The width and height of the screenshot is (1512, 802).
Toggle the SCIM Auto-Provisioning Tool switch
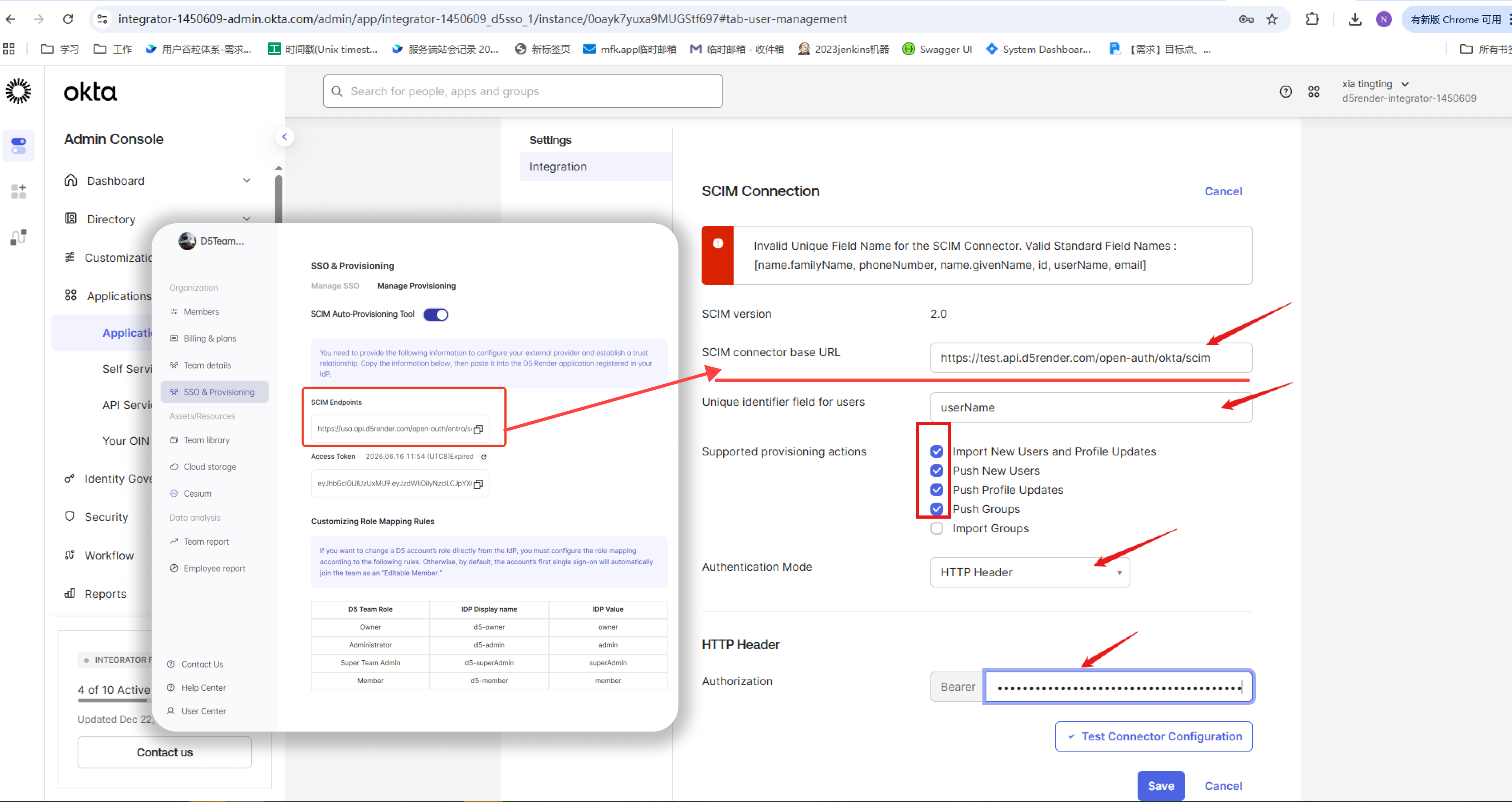[x=436, y=315]
